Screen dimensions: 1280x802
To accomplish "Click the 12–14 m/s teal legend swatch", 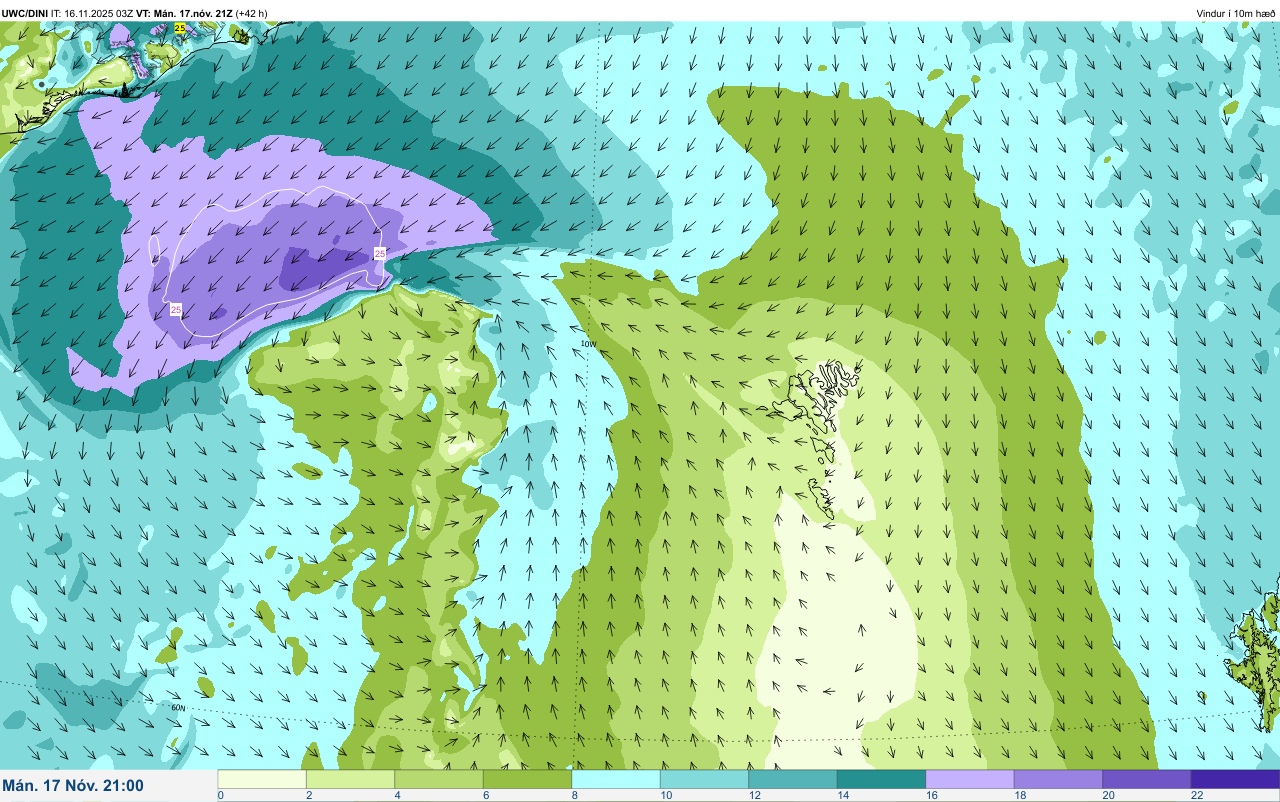I will point(793,779).
